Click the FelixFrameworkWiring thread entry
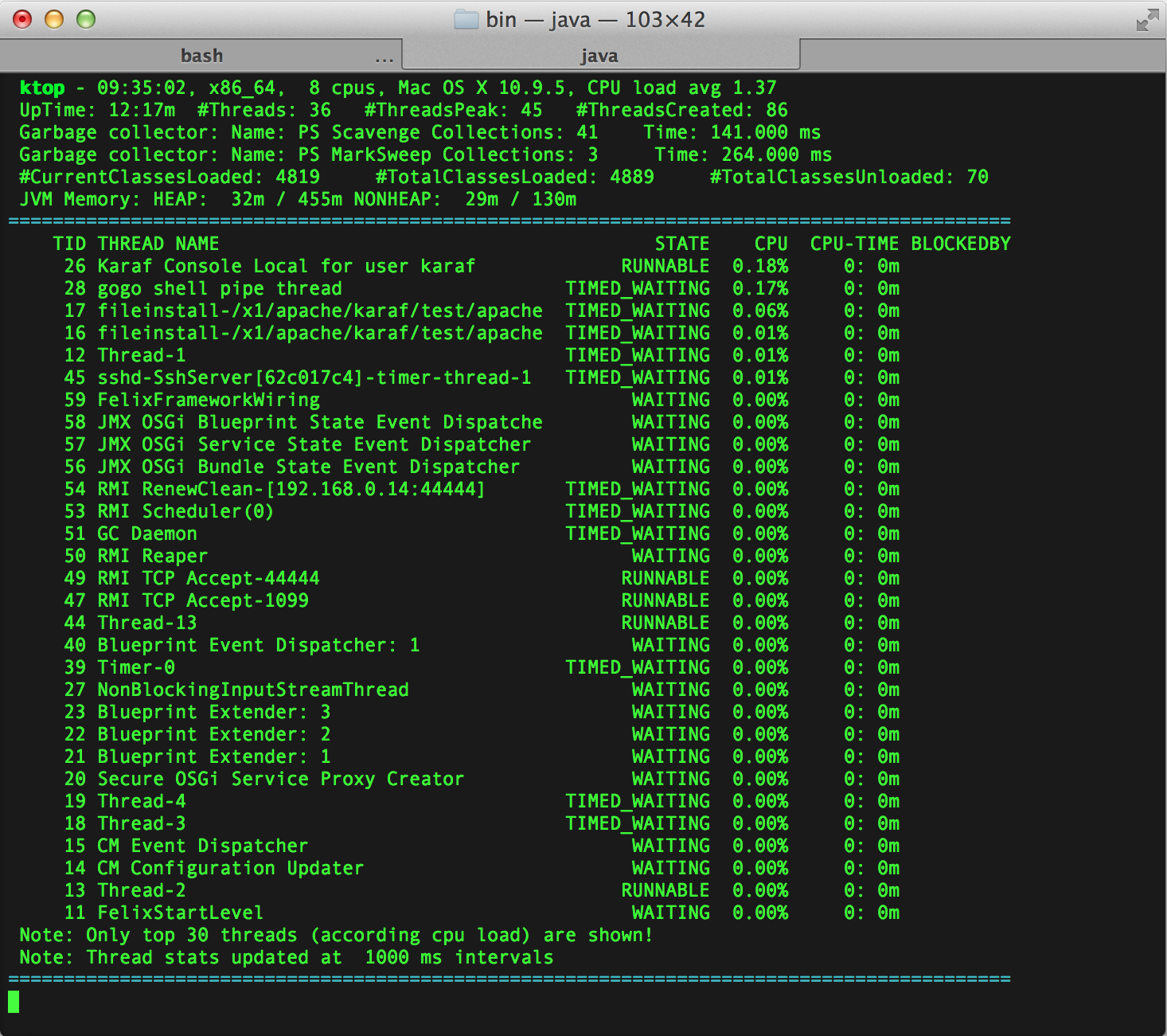The height and width of the screenshot is (1036, 1167). tap(209, 400)
